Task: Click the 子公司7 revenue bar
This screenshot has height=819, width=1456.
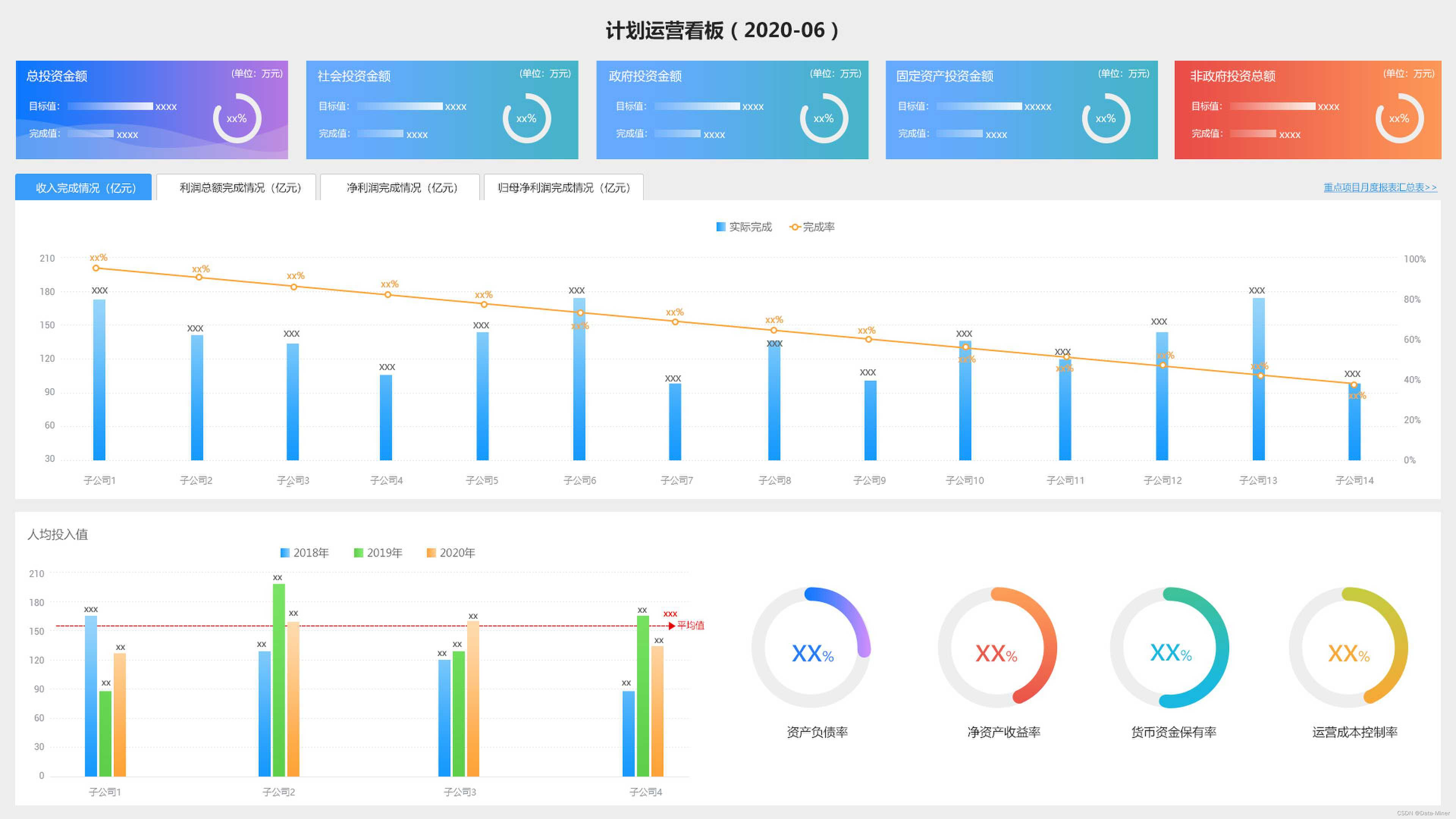Action: (675, 422)
